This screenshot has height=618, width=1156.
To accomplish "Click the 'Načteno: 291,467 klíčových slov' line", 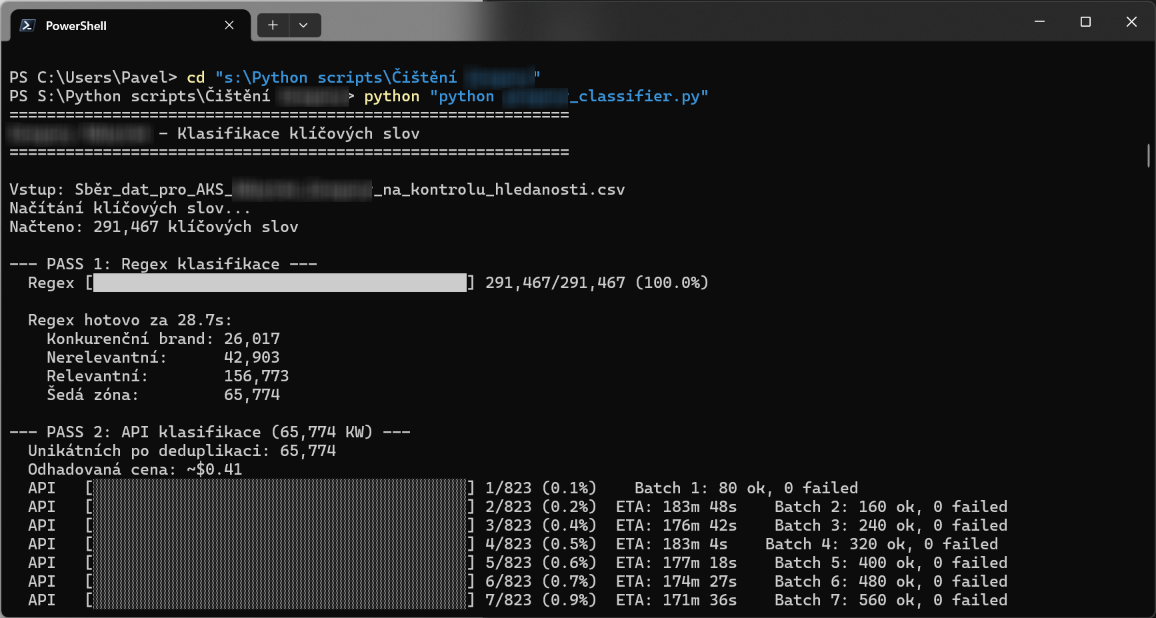I will point(154,227).
